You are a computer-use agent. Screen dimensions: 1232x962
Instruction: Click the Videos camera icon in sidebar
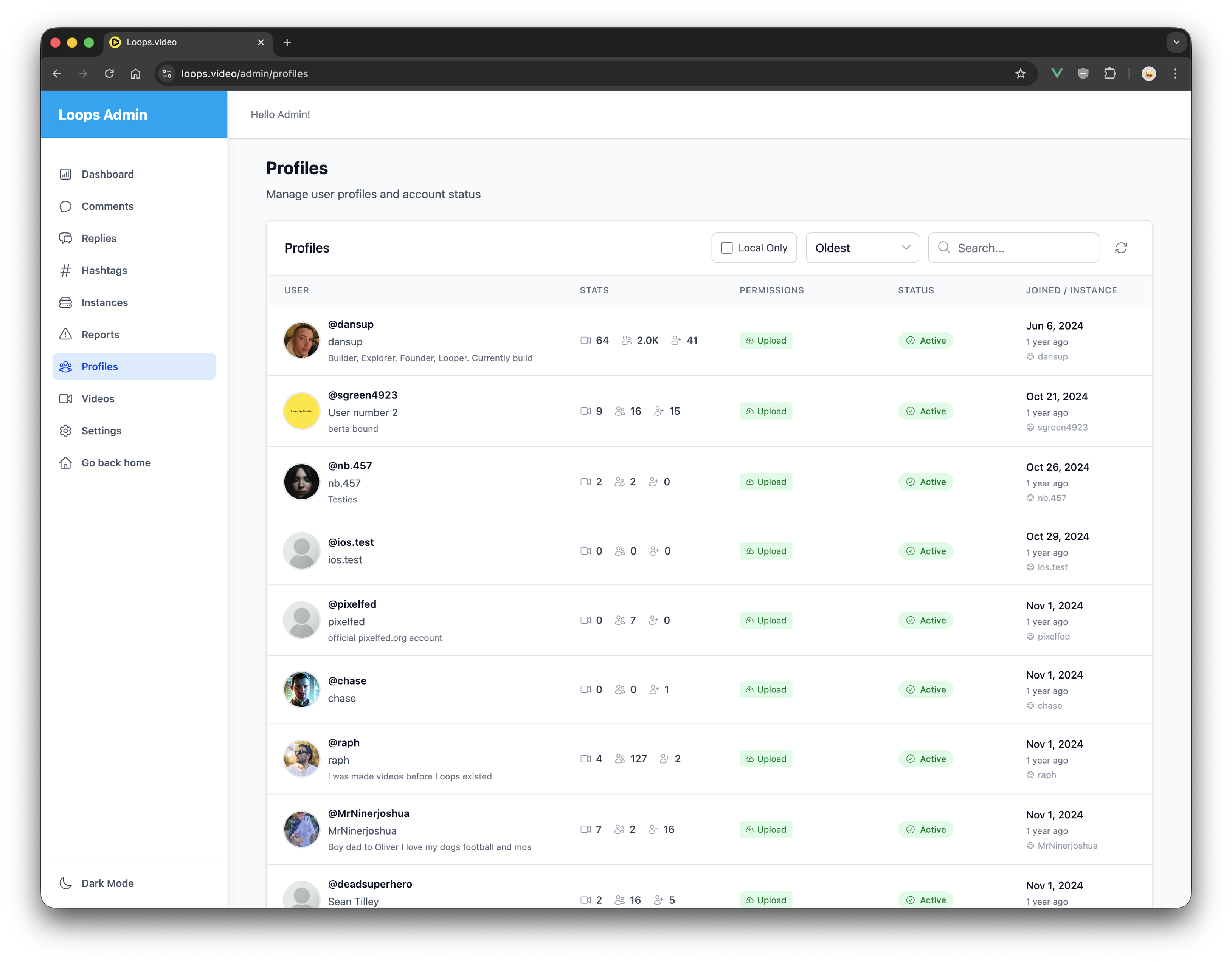point(65,399)
